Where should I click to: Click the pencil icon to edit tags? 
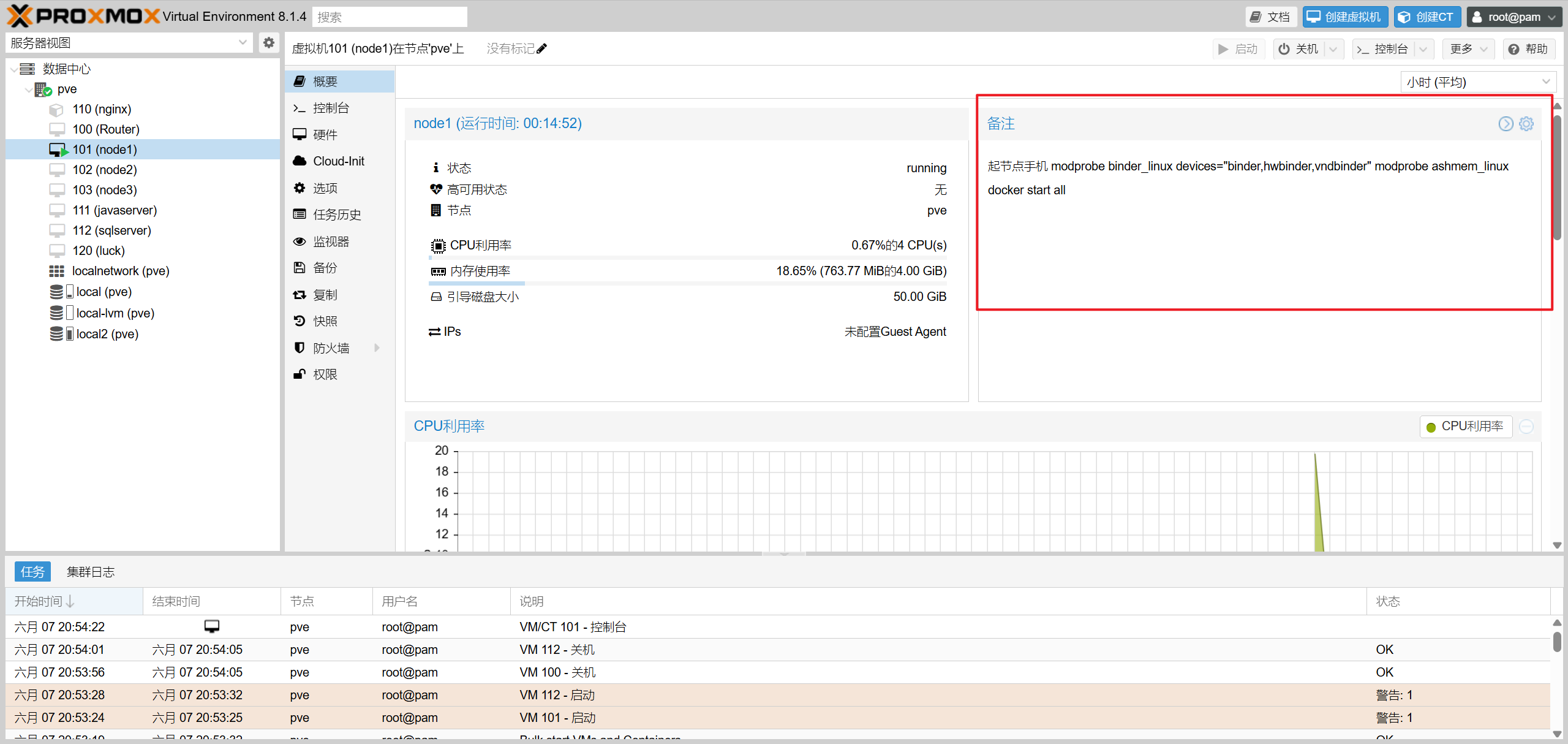tap(541, 48)
